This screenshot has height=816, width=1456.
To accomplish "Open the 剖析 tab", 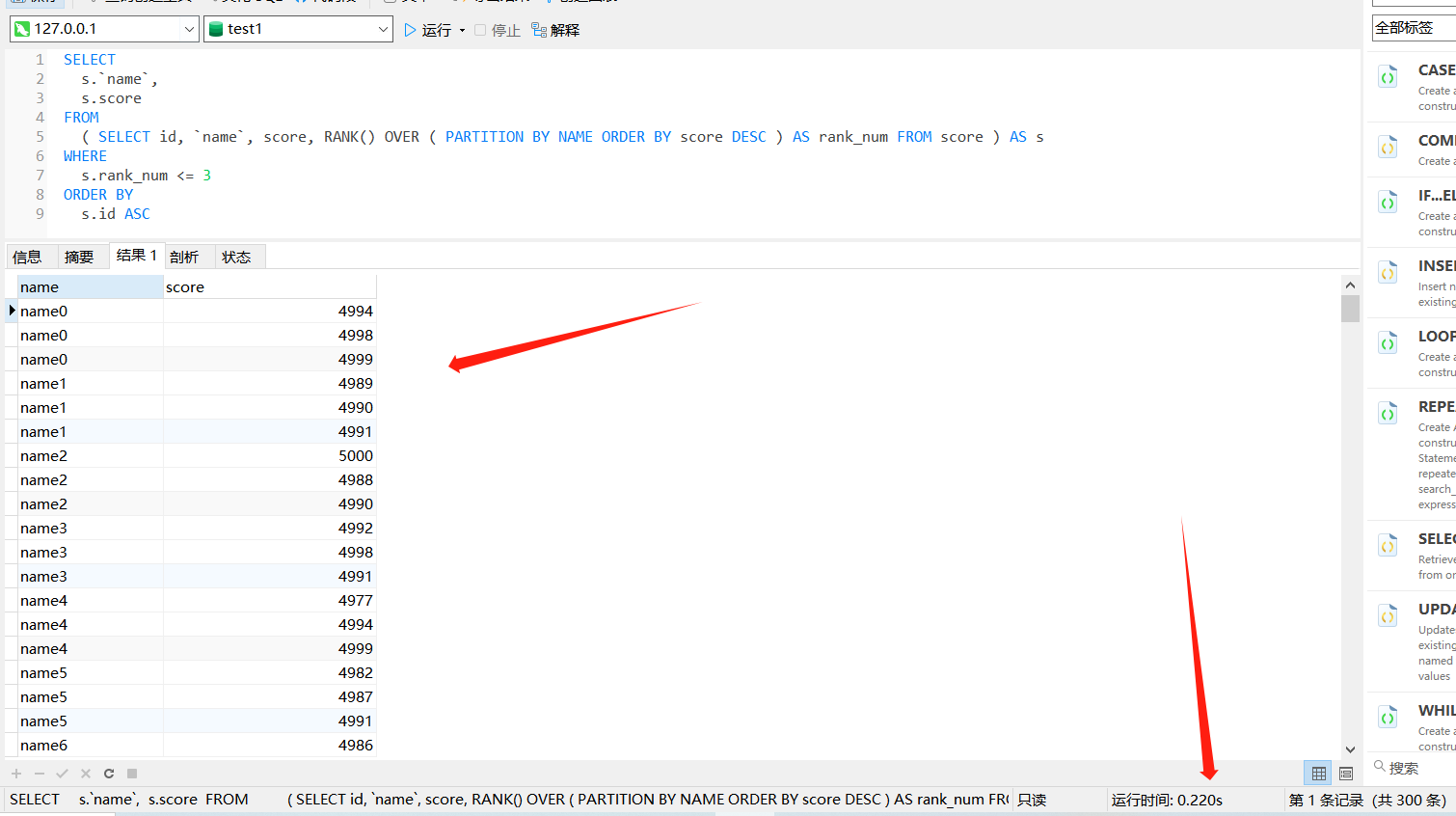I will pyautogui.click(x=184, y=257).
